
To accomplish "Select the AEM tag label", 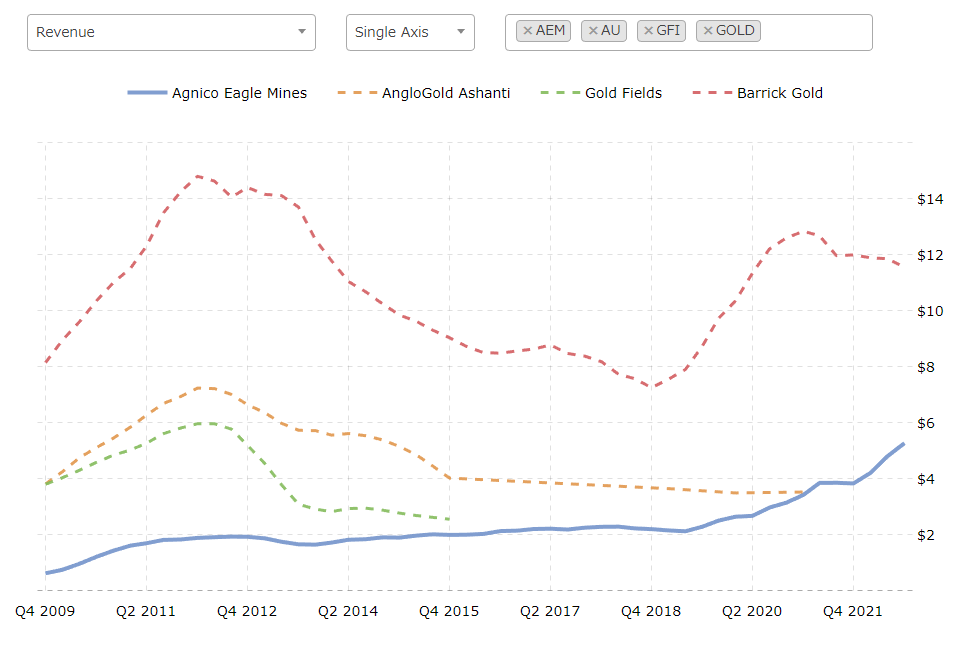I will pos(550,30).
